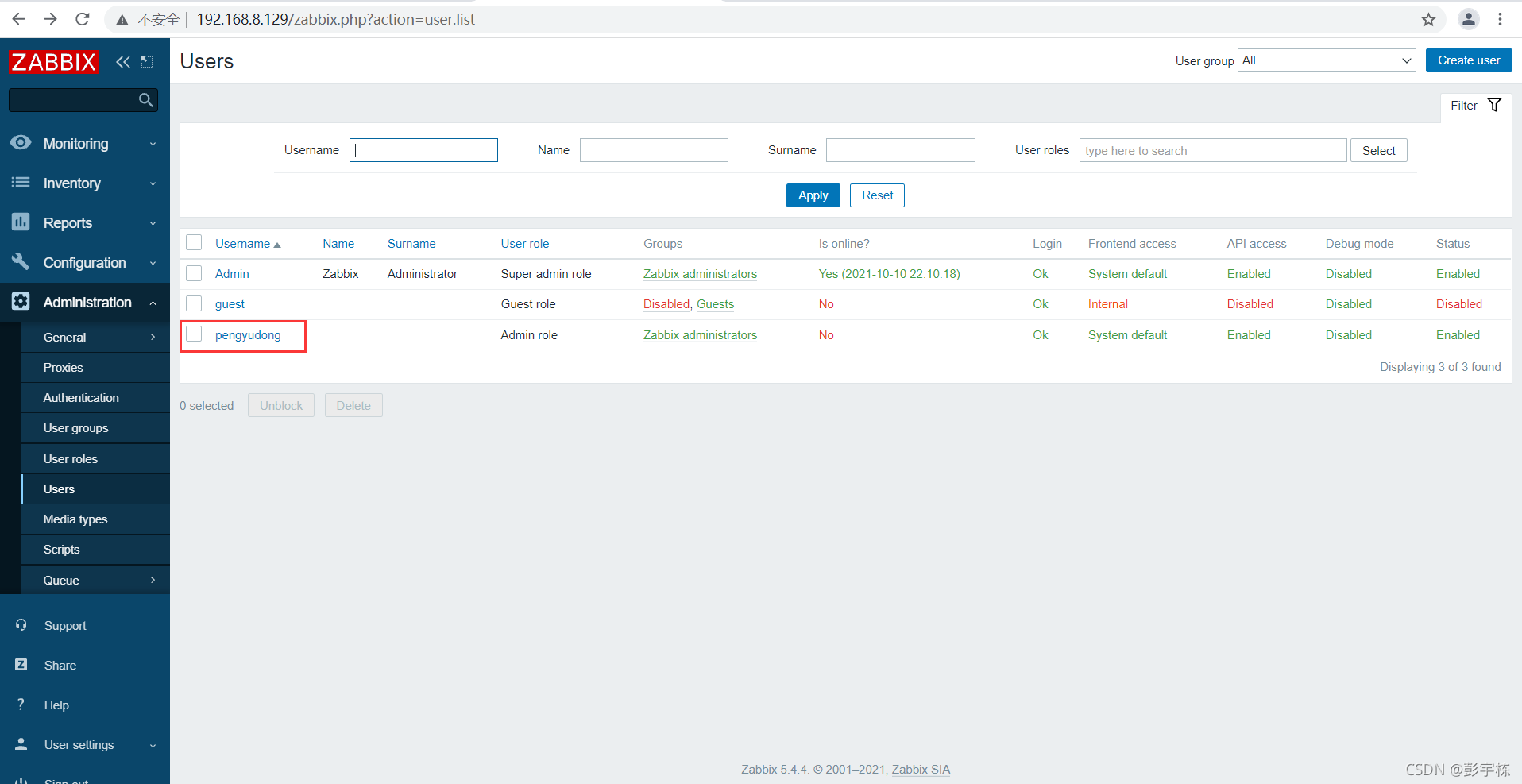Open the pengyudong user link

pyautogui.click(x=248, y=335)
